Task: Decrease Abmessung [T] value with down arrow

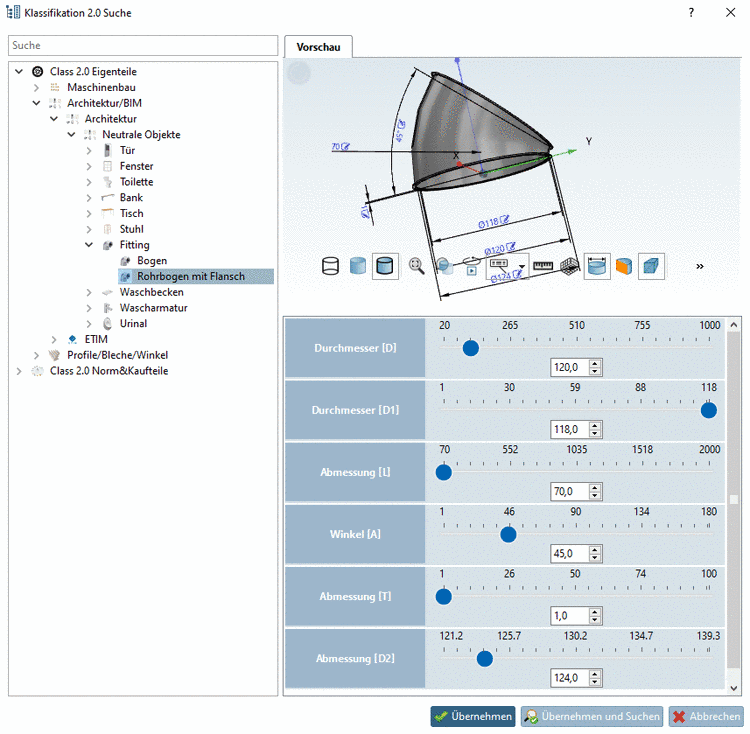Action: [595, 620]
